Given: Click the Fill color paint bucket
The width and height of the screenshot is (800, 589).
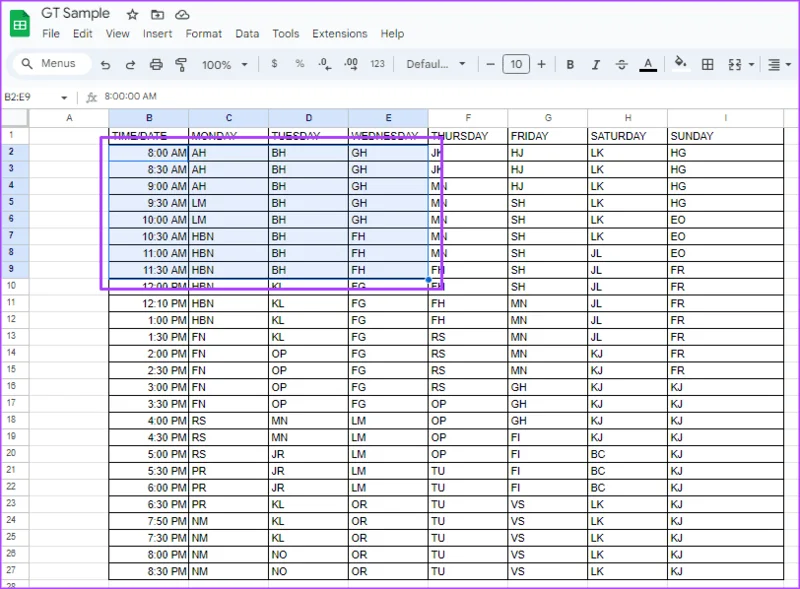Looking at the screenshot, I should click(680, 64).
